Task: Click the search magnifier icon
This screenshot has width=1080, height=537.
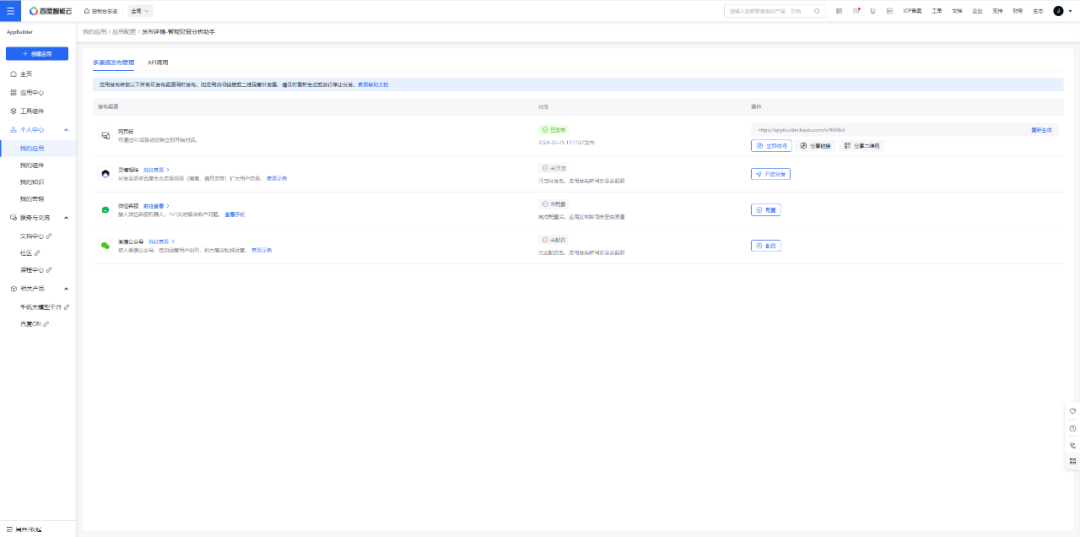Action: (x=817, y=11)
